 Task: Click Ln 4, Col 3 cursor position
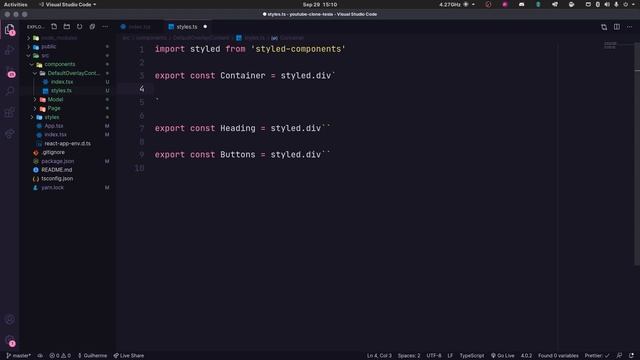pos(379,356)
